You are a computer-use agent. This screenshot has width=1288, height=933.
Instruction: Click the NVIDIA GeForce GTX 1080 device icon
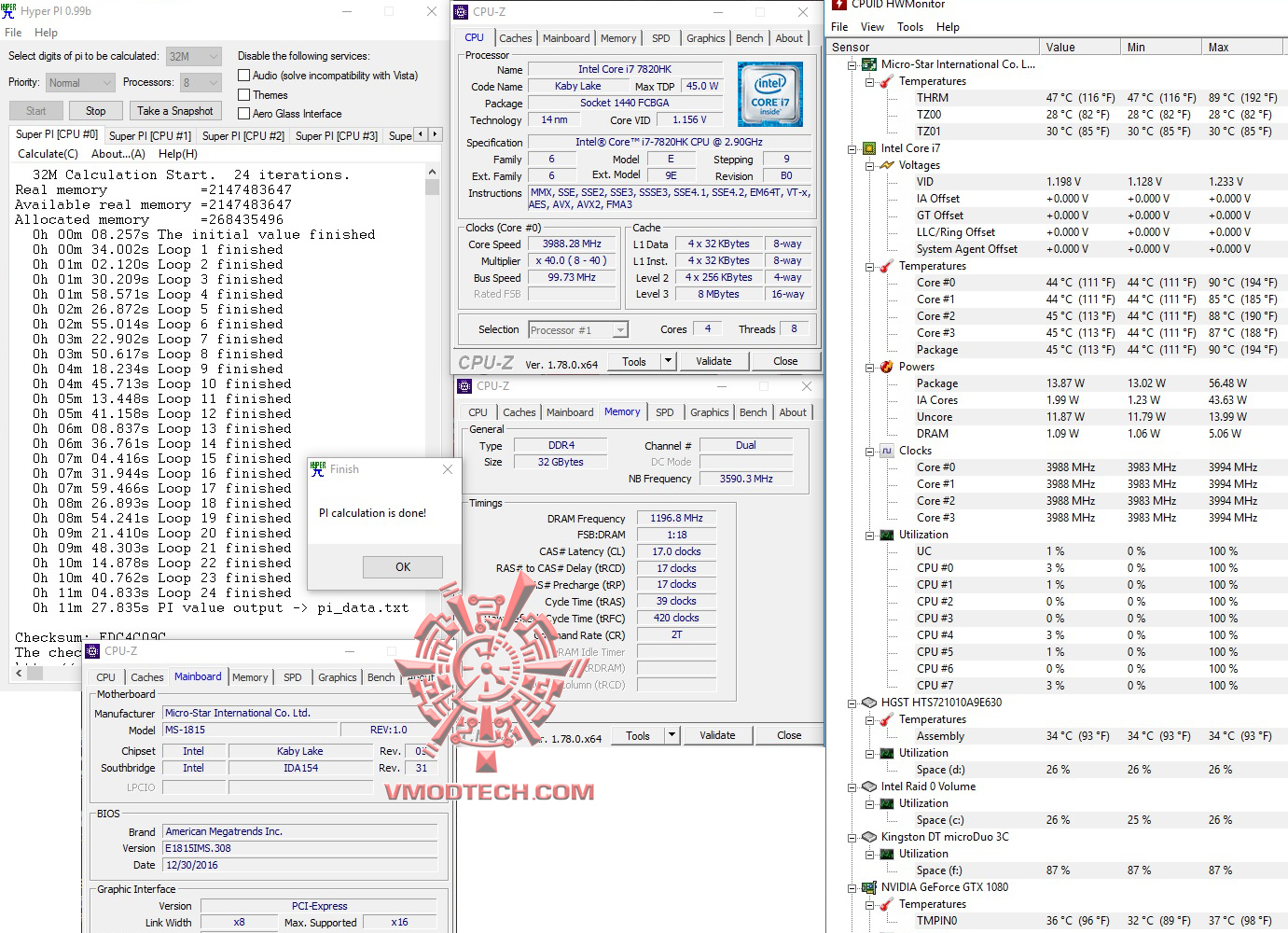pyautogui.click(x=870, y=887)
